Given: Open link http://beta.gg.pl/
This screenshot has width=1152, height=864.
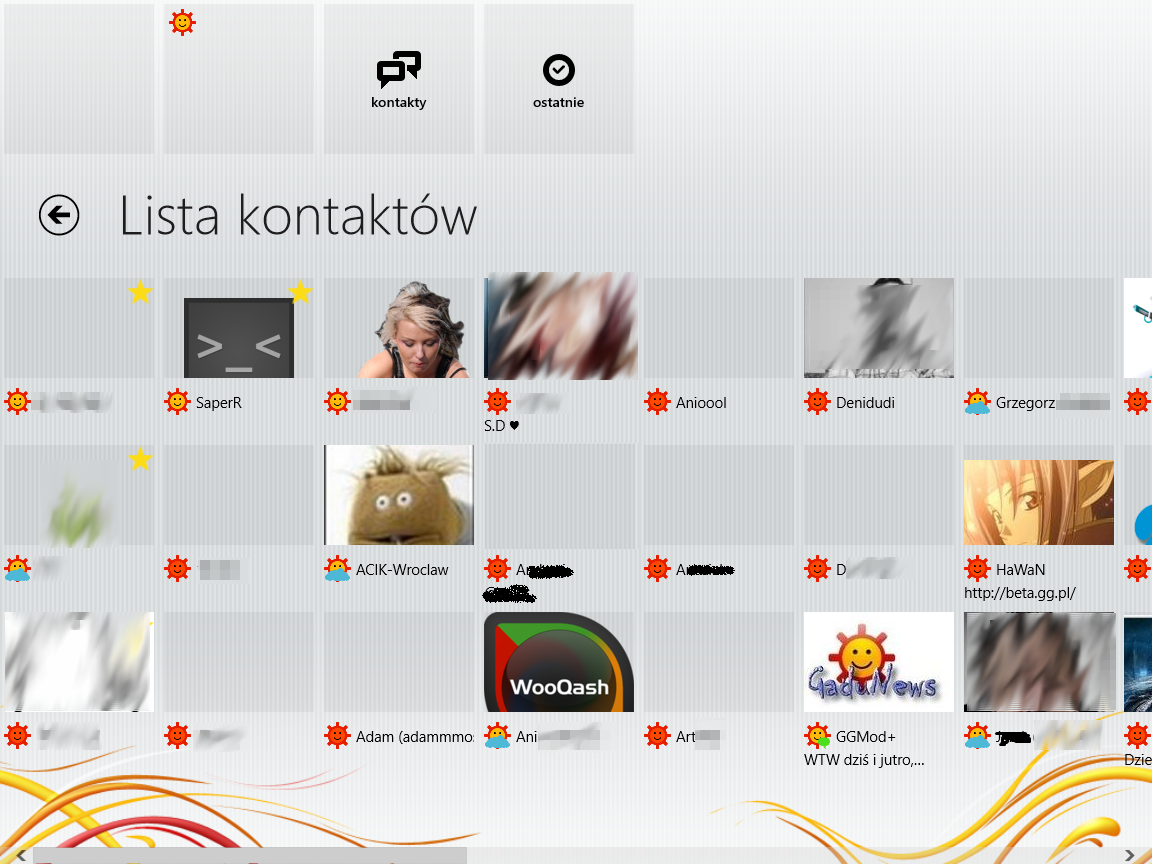Looking at the screenshot, I should coord(1020,593).
